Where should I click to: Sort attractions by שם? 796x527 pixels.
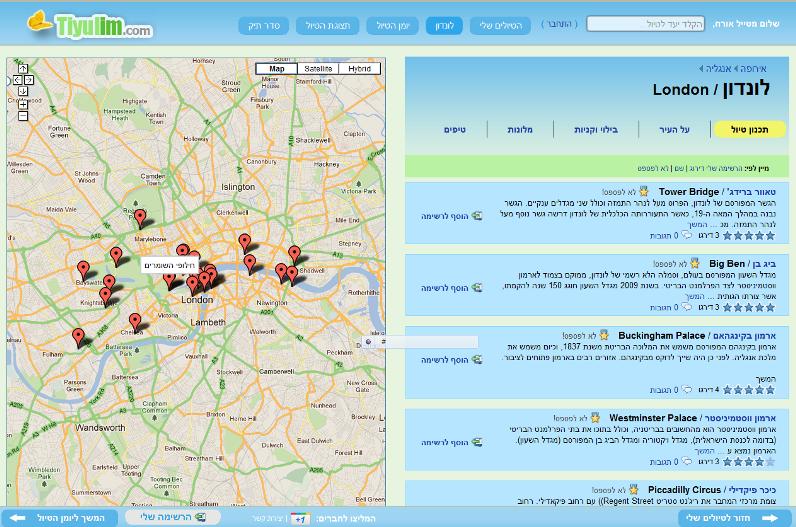click(x=679, y=168)
